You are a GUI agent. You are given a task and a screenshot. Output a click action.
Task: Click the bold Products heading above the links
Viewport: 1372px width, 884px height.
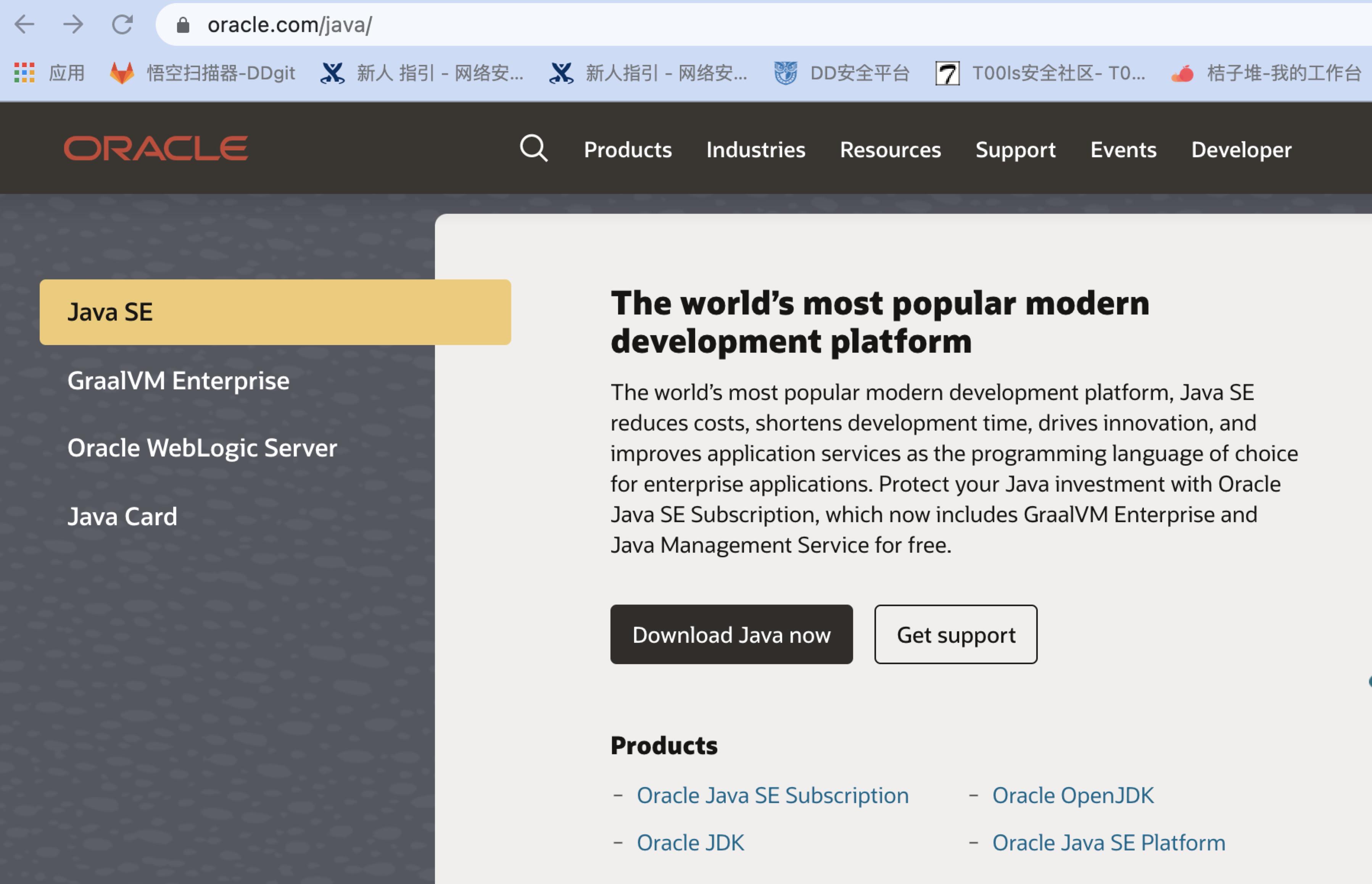(664, 745)
